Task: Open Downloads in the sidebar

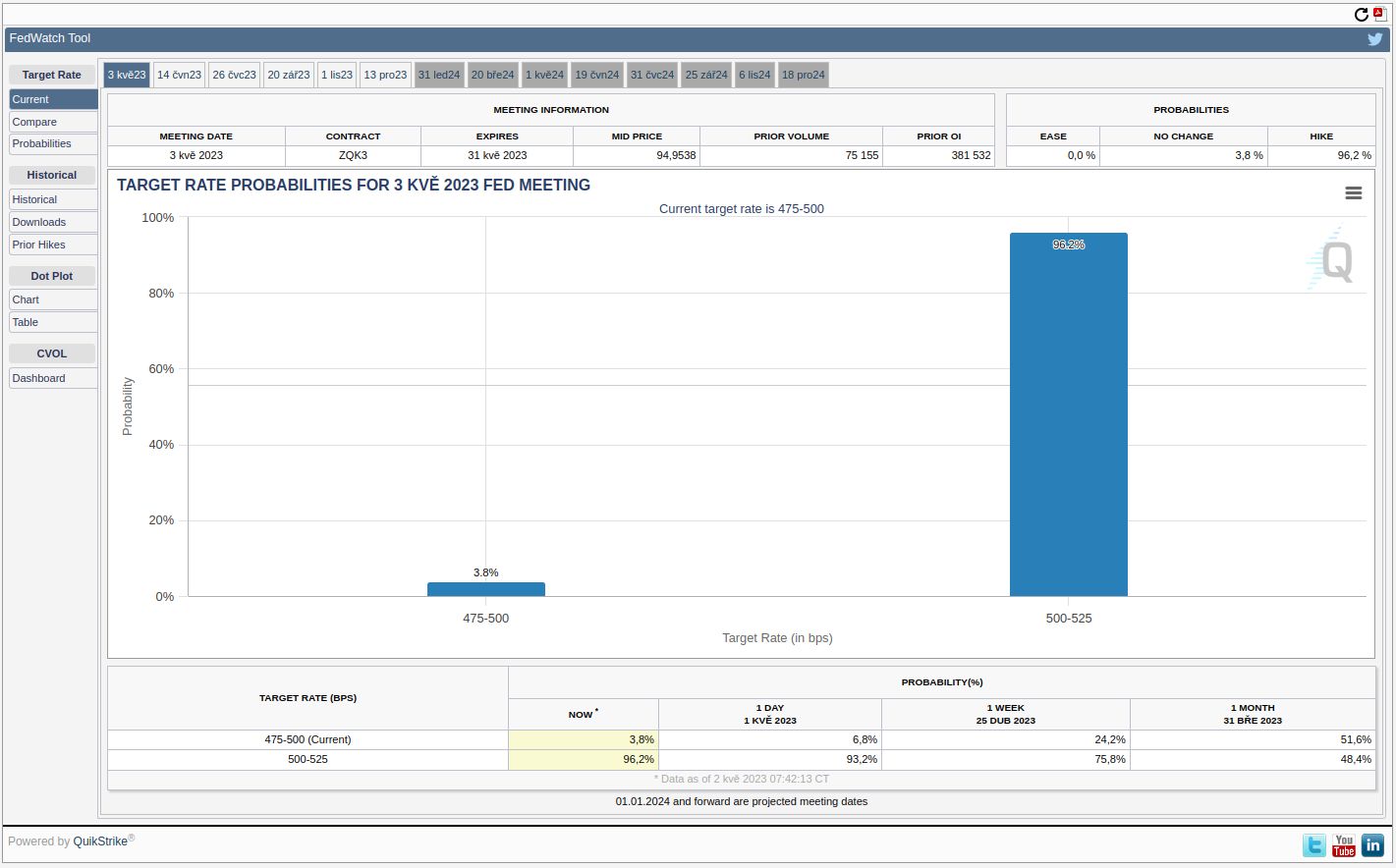Action: click(x=53, y=222)
